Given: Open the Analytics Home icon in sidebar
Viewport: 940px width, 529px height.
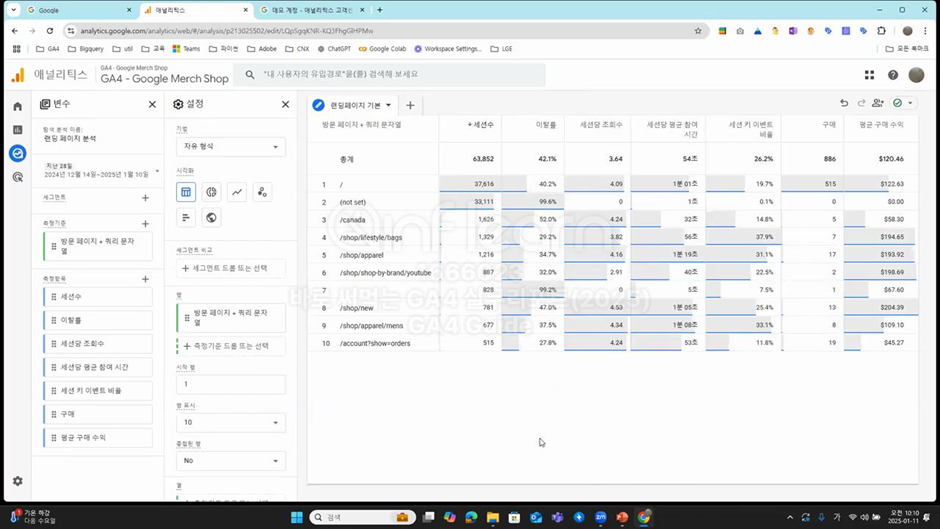Looking at the screenshot, I should pos(17,106).
